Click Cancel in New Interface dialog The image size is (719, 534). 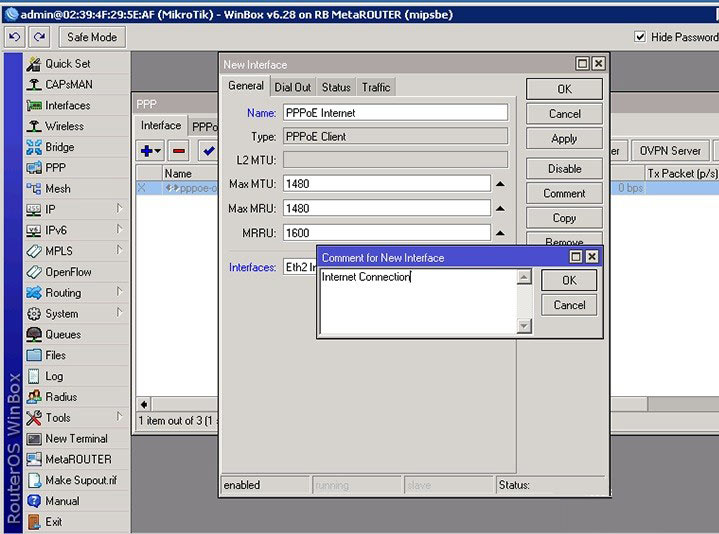click(564, 114)
